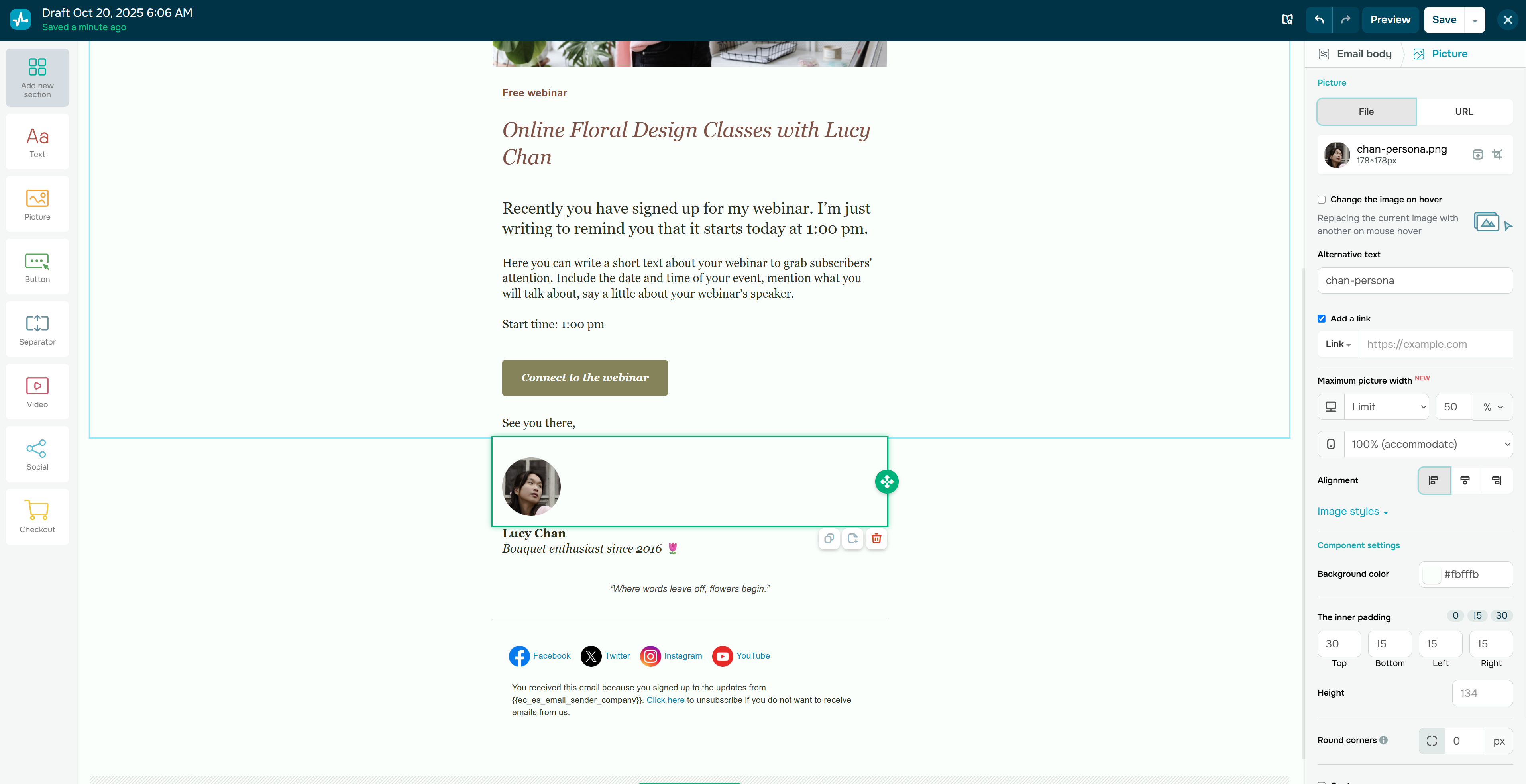Screen dimensions: 1526x784
Task: Open the background color swatch #fbfffb
Action: [1432, 574]
